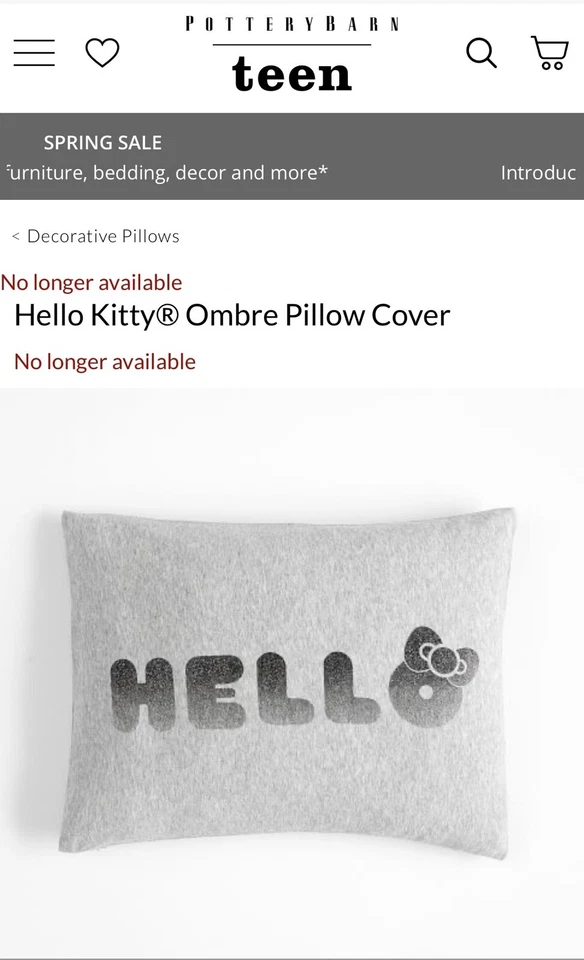584x960 pixels.
Task: Click the upper No longer available notice
Action: click(91, 282)
